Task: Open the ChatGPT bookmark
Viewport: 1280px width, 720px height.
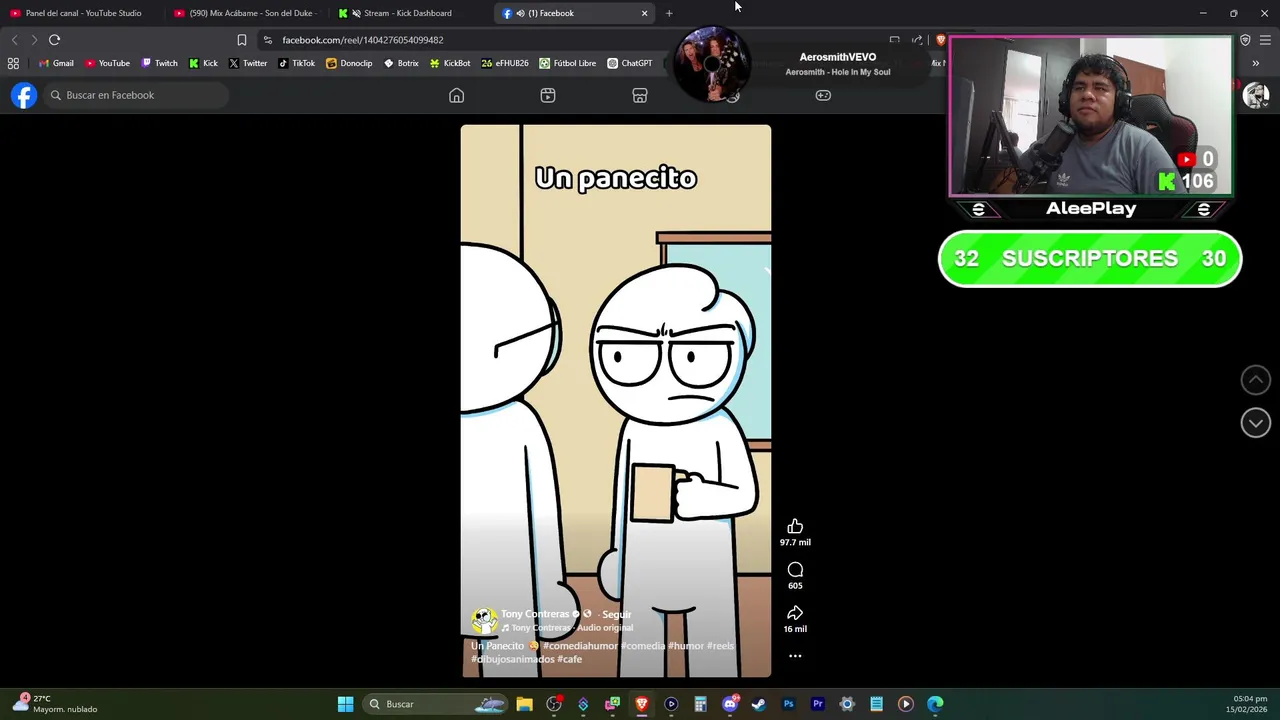Action: 630,63
